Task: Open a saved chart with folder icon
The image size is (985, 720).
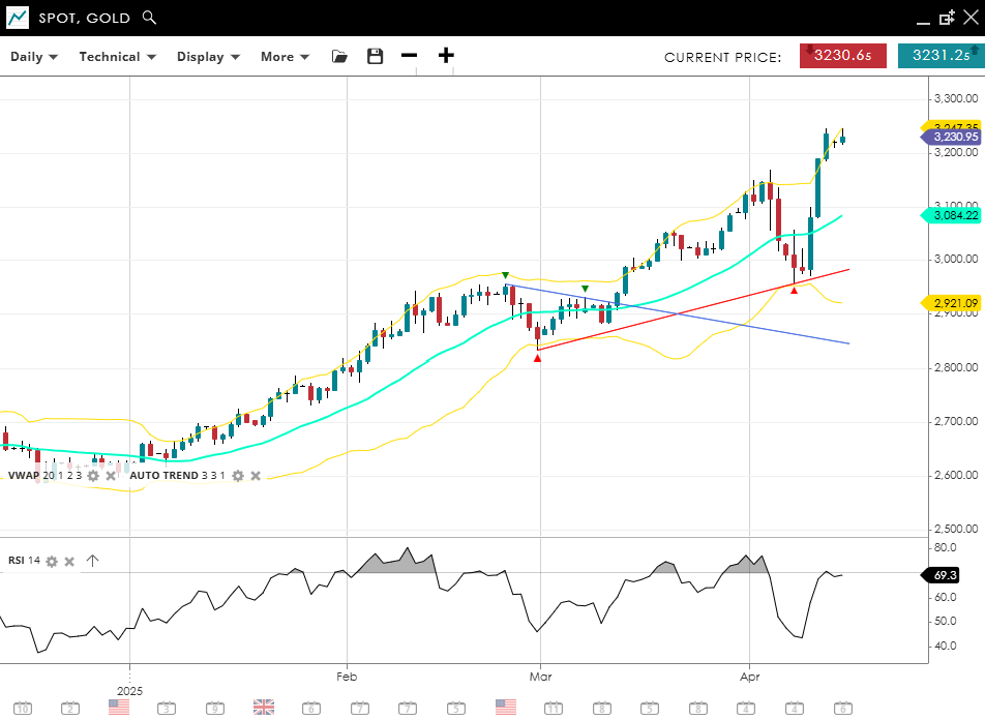Action: [340, 56]
